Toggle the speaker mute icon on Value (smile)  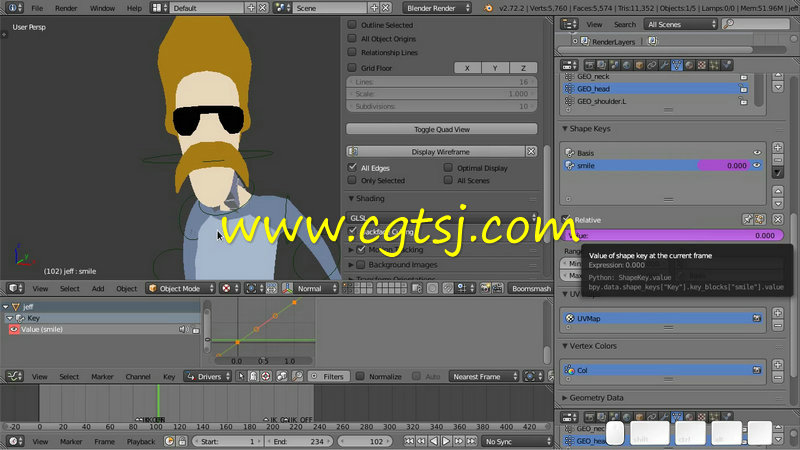[183, 330]
